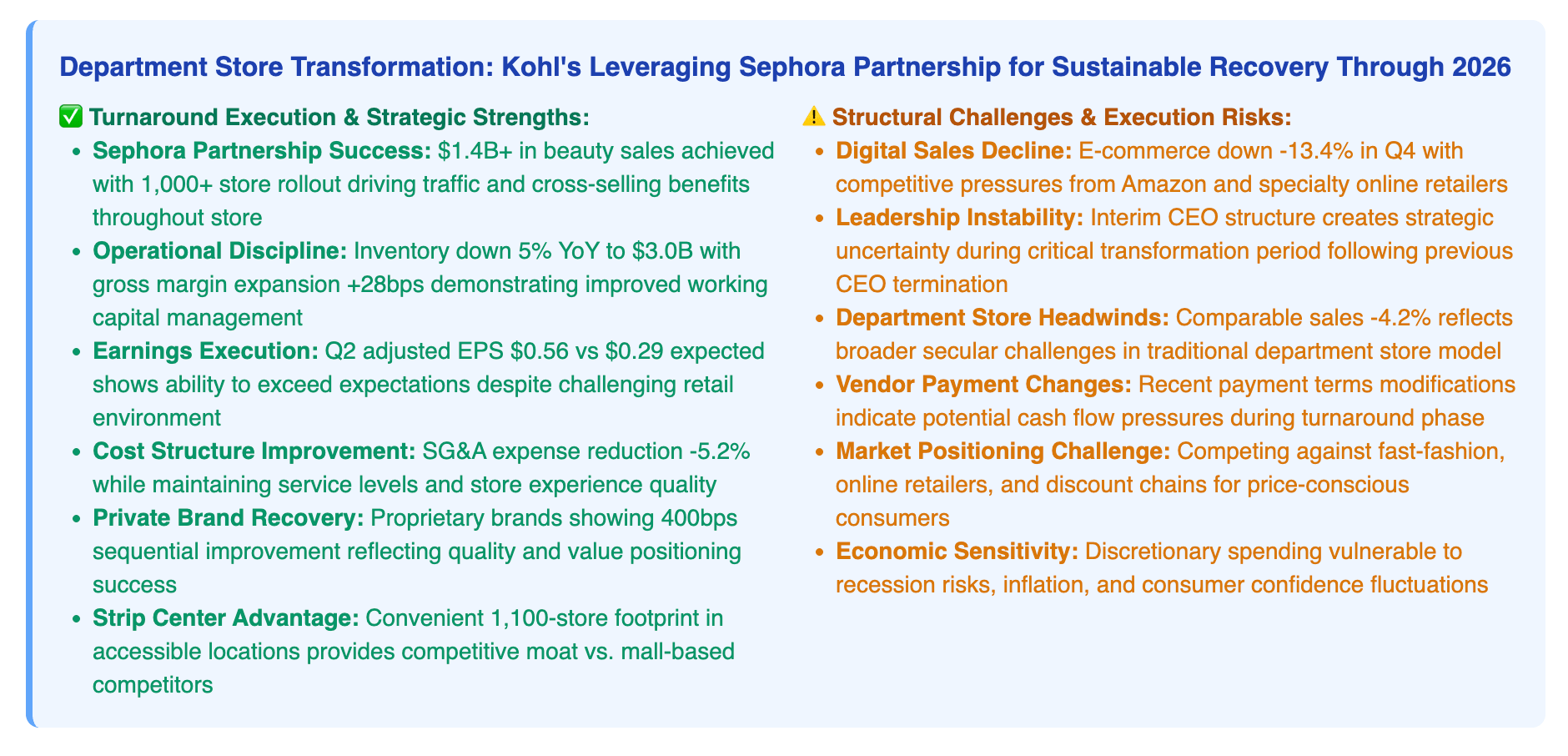Viewport: 1568px width, 756px height.
Task: Click the Cost Structure Improvement label
Action: pos(254,451)
